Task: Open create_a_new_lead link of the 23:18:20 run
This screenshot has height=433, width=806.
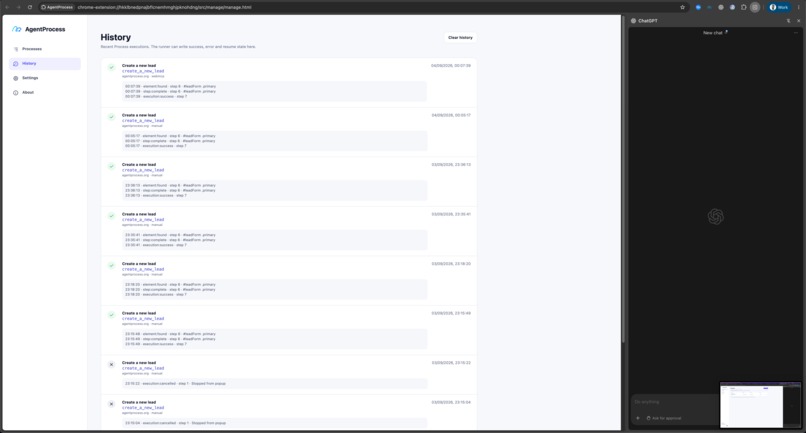Action: click(143, 269)
